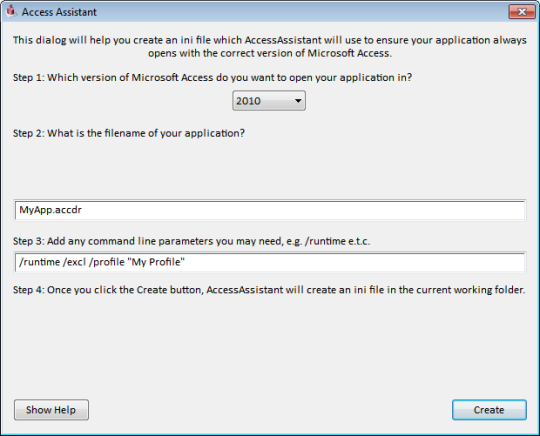Click the Access Assistant title bar text
This screenshot has width=540, height=436.
59,12
